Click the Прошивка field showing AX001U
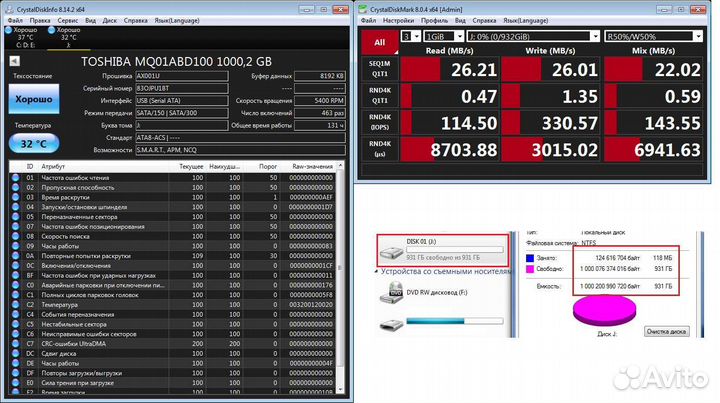This screenshot has height=403, width=720. point(182,76)
